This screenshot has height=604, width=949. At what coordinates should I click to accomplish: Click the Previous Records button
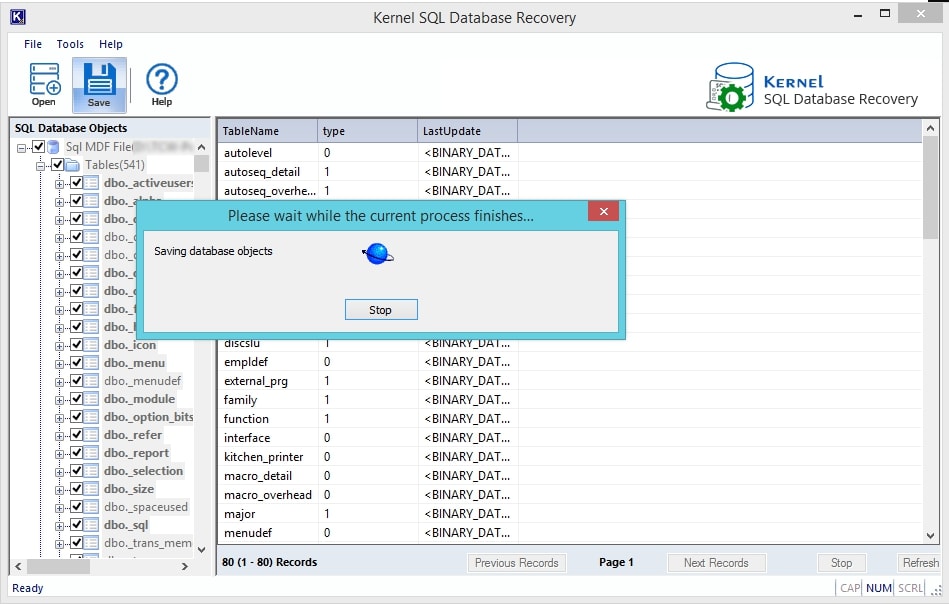point(516,563)
